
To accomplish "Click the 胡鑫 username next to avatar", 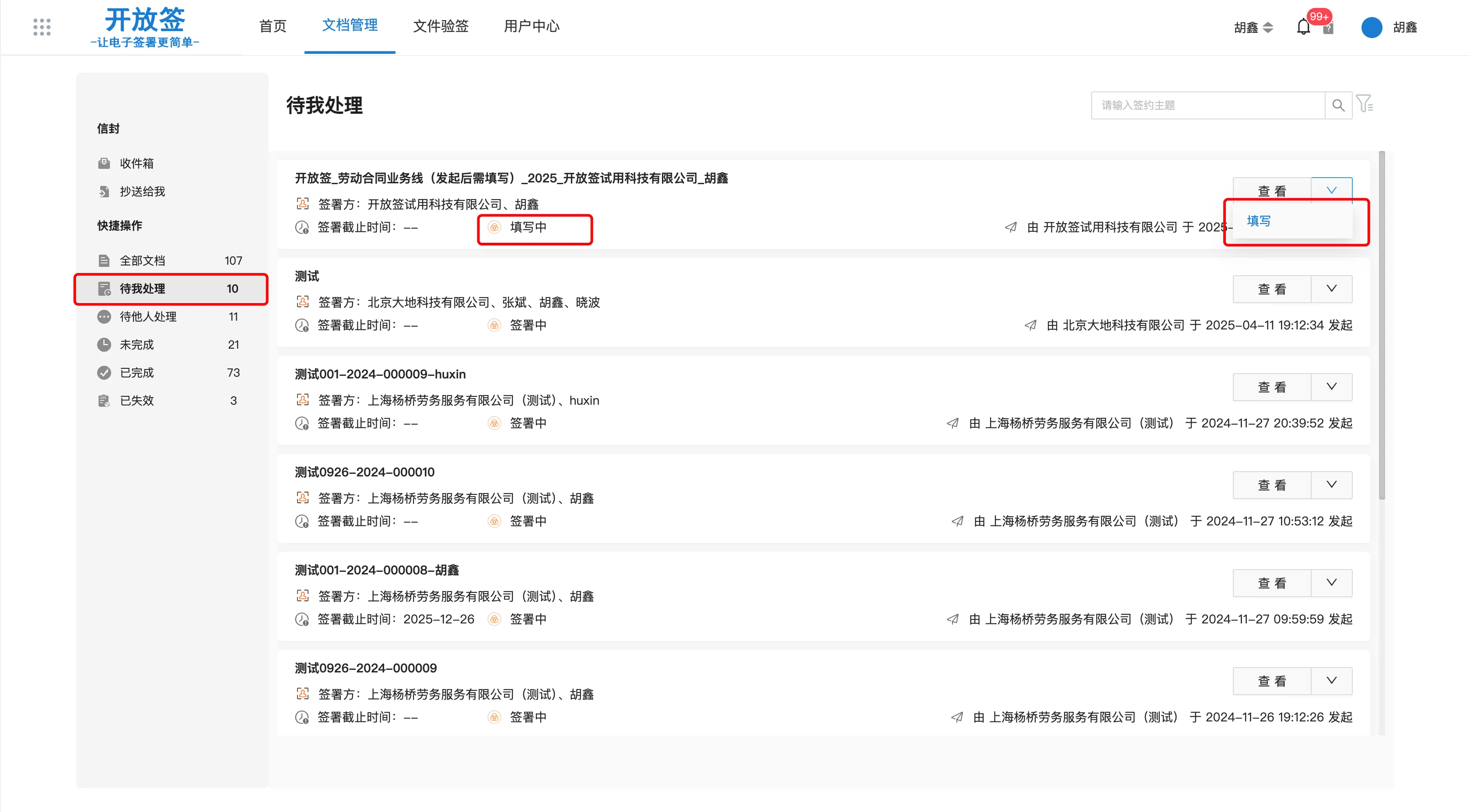I will pyautogui.click(x=1405, y=27).
